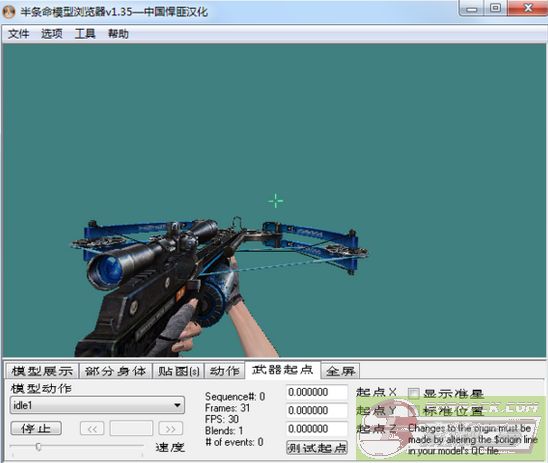Click the 停止 button

[x=36, y=428]
